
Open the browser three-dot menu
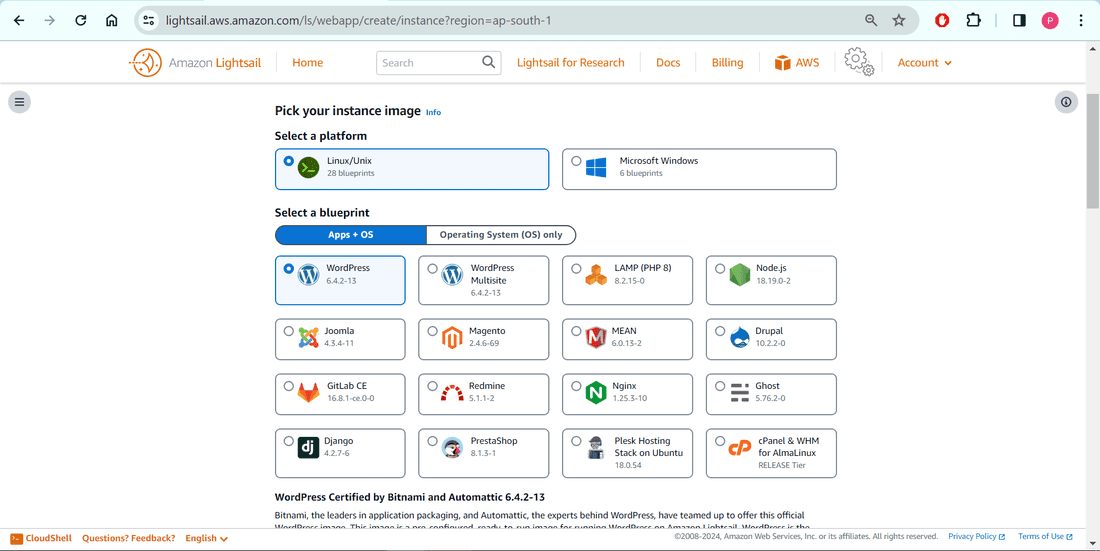[1081, 20]
